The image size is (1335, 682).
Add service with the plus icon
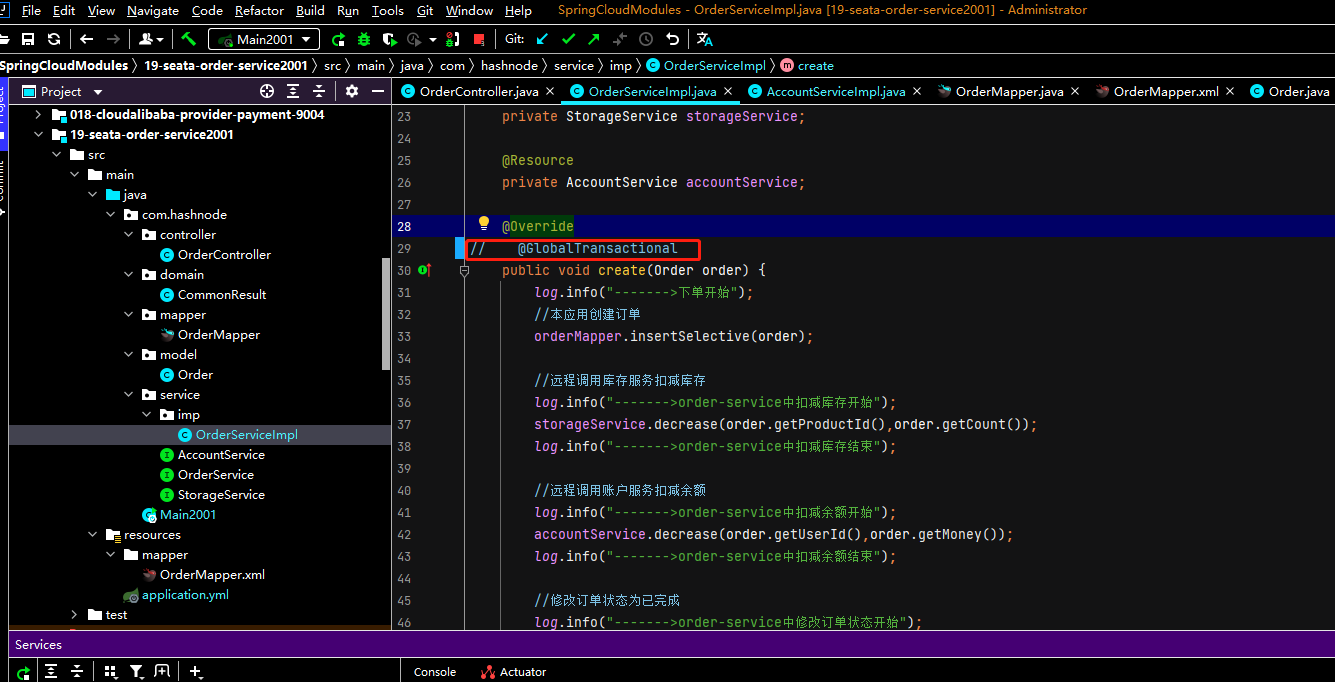click(x=195, y=672)
